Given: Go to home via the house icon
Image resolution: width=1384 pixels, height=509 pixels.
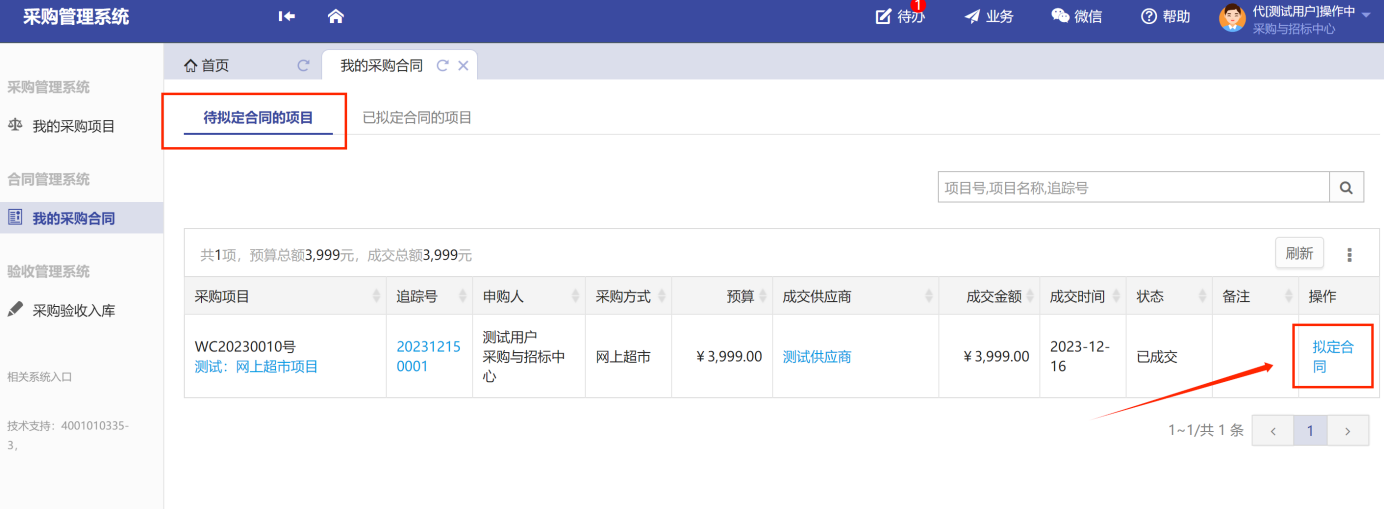Looking at the screenshot, I should [x=336, y=16].
